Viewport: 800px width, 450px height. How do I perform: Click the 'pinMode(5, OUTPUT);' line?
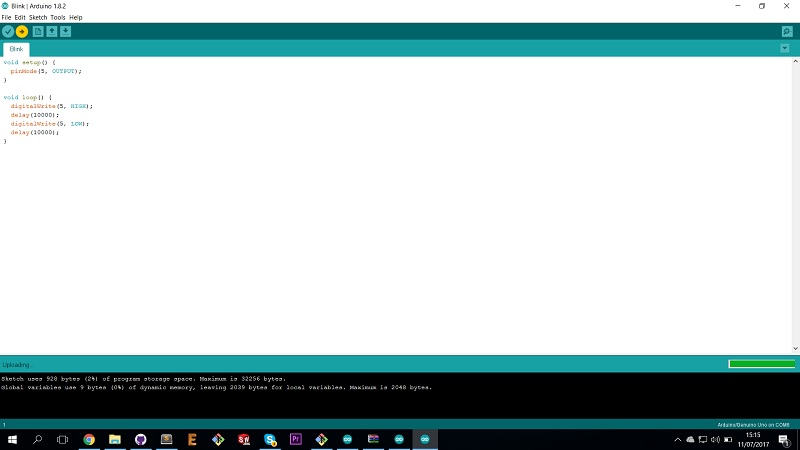[x=46, y=71]
